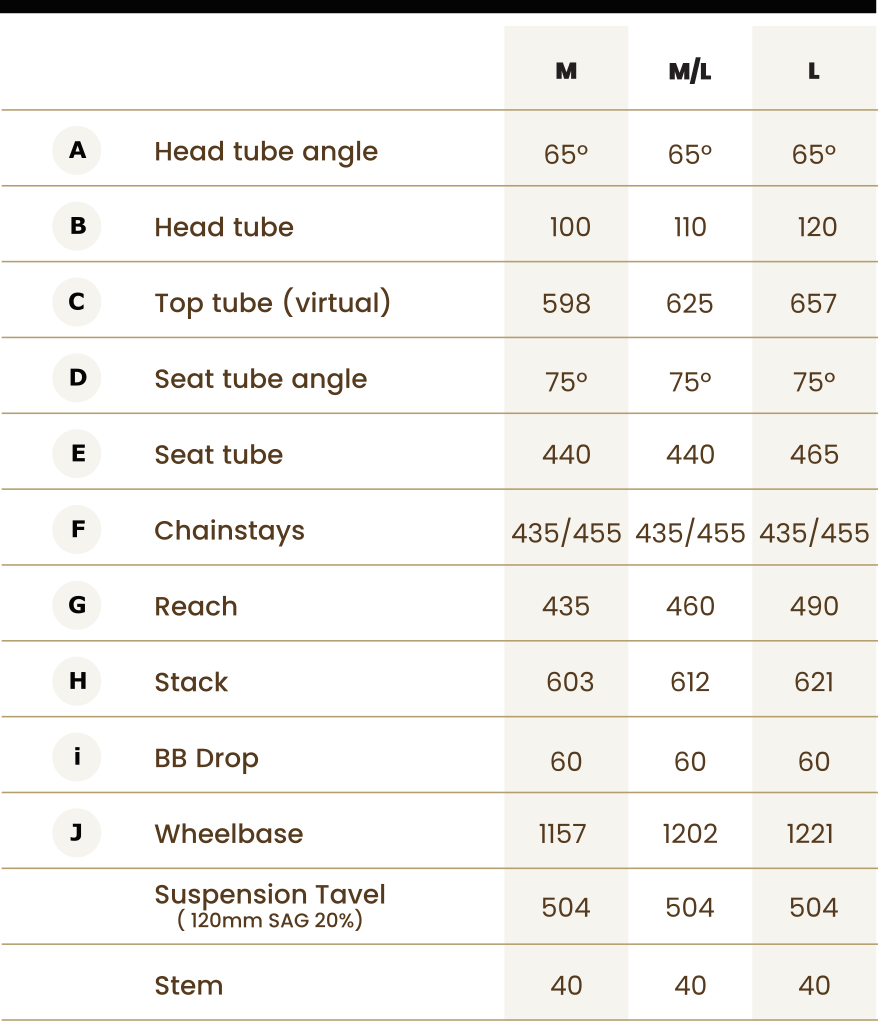Screen dimensions: 878x1021
Task: Click the Head tube angle label
Action: 266,152
